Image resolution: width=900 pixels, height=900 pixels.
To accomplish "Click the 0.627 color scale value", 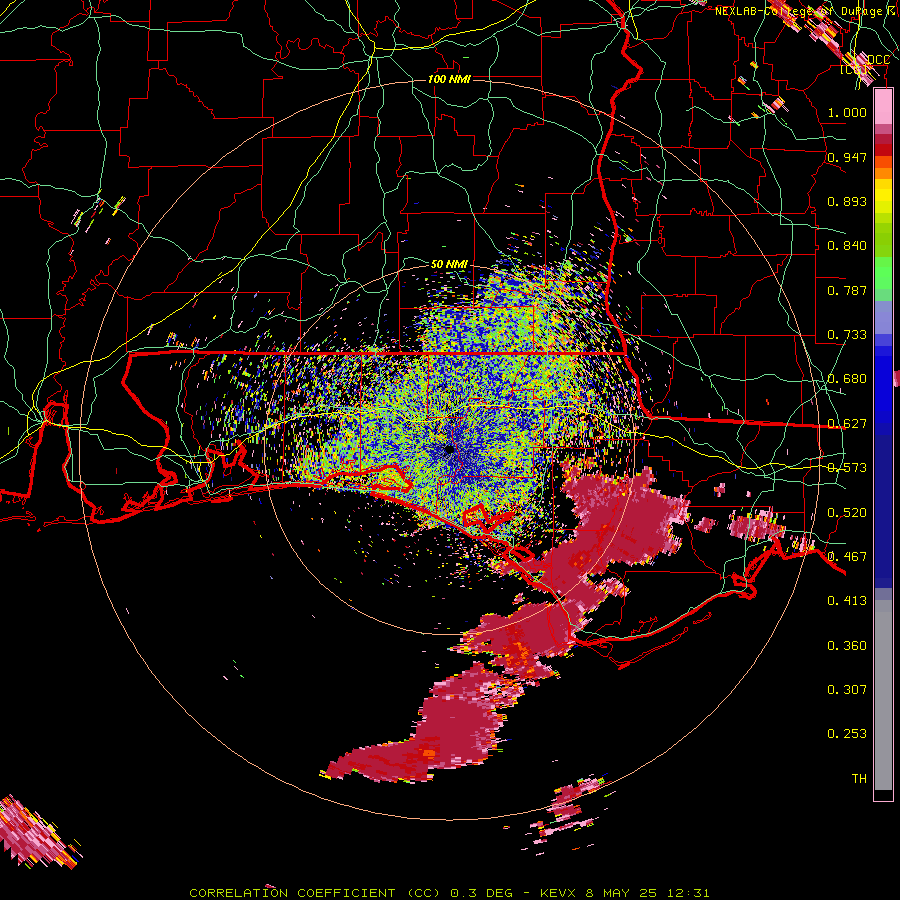I will coord(847,424).
